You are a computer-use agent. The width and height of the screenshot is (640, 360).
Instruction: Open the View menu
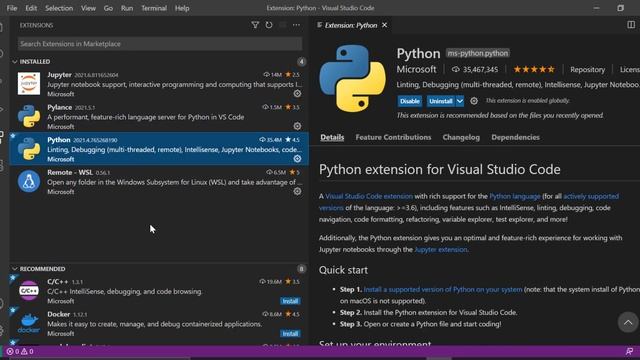click(88, 8)
